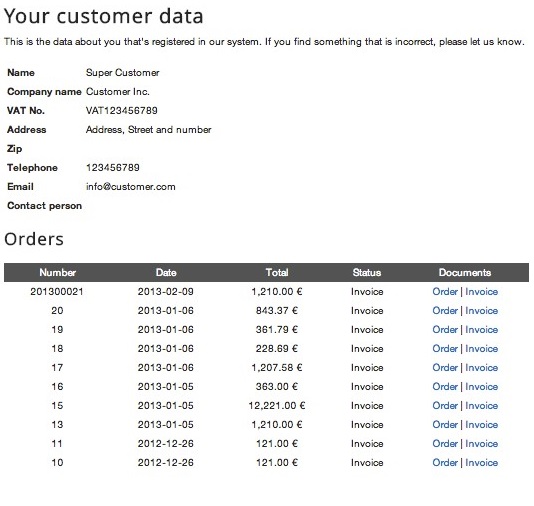Click the VAT number VAT123456789
Image resolution: width=534 pixels, height=506 pixels.
click(x=122, y=111)
